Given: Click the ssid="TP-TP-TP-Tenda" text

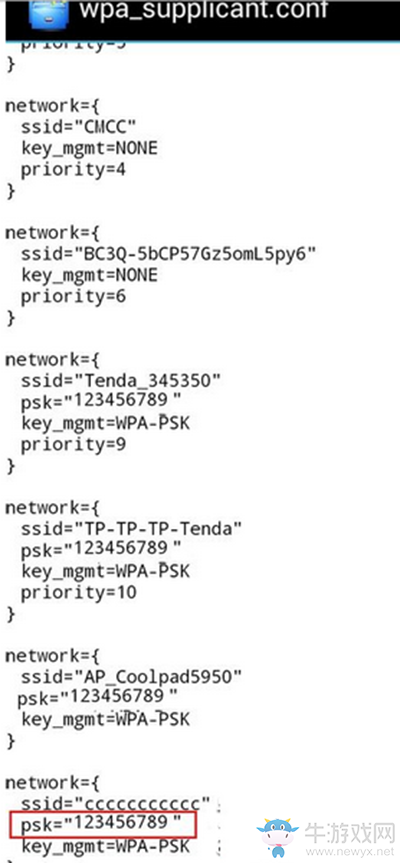Looking at the screenshot, I should coord(131,528).
